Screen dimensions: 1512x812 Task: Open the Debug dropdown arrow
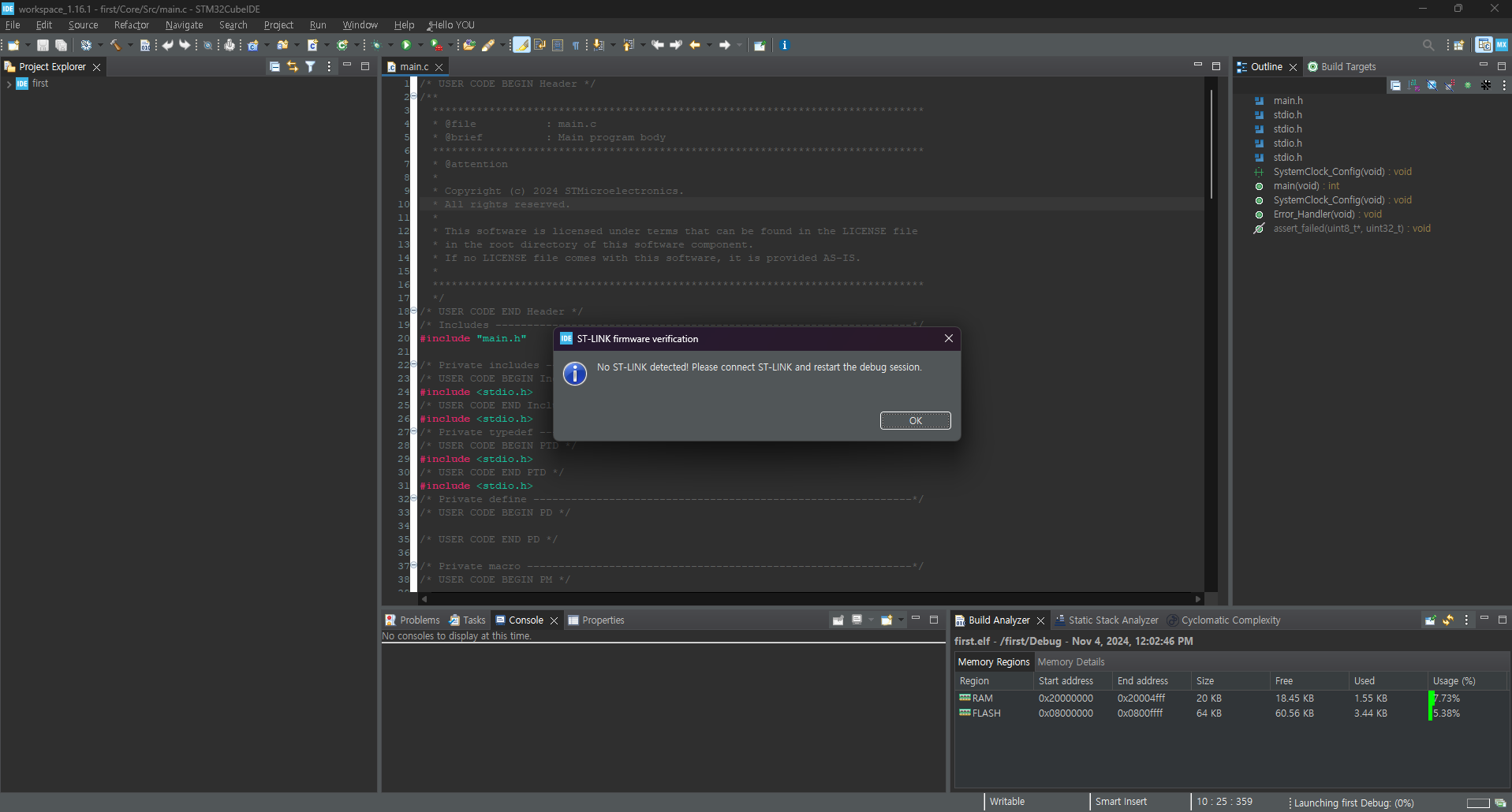pyautogui.click(x=390, y=45)
